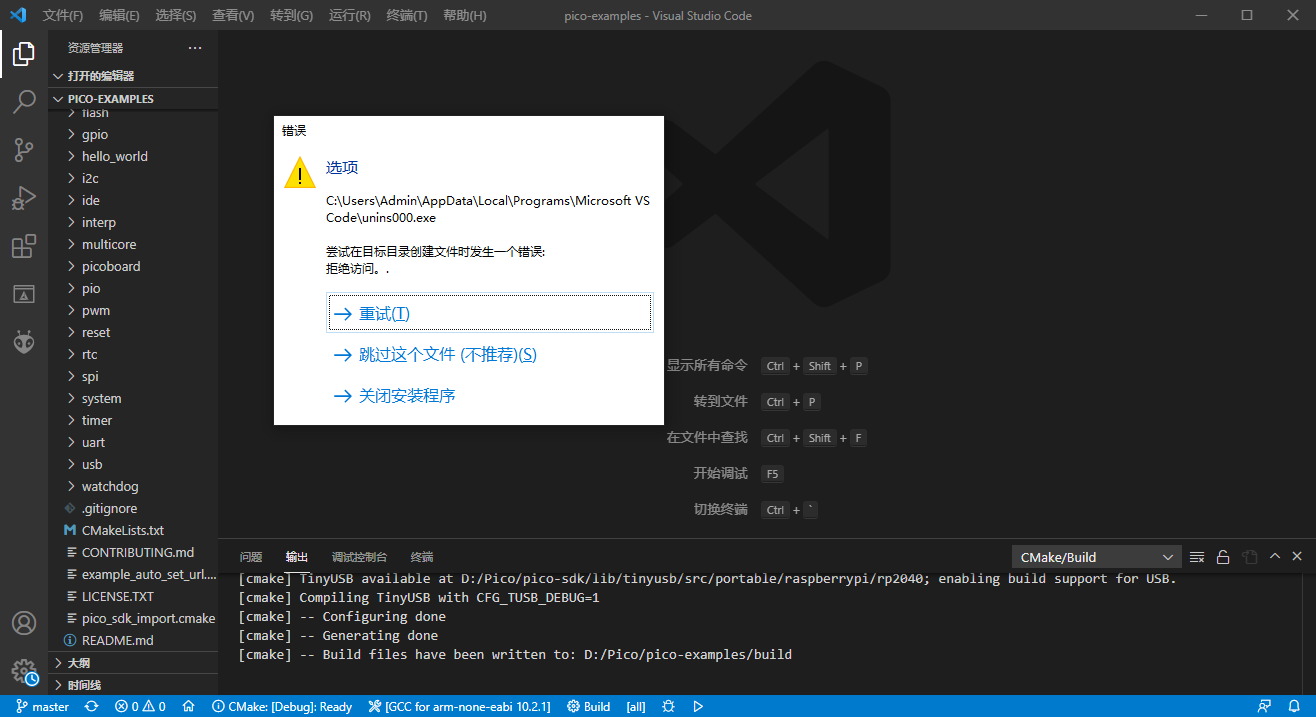Open the Search view in activity bar
Image resolution: width=1316 pixels, height=717 pixels.
(24, 102)
